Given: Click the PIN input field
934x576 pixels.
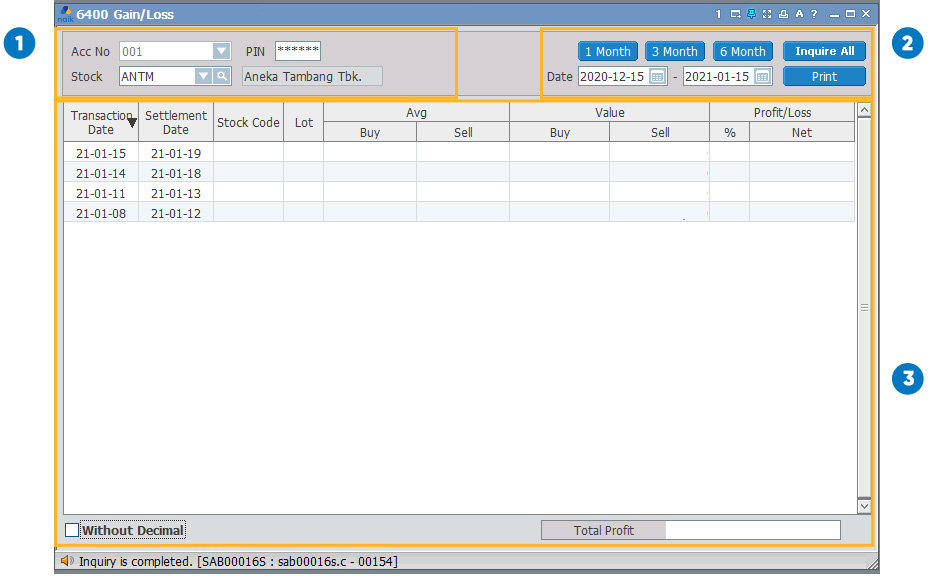Looking at the screenshot, I should (x=297, y=51).
